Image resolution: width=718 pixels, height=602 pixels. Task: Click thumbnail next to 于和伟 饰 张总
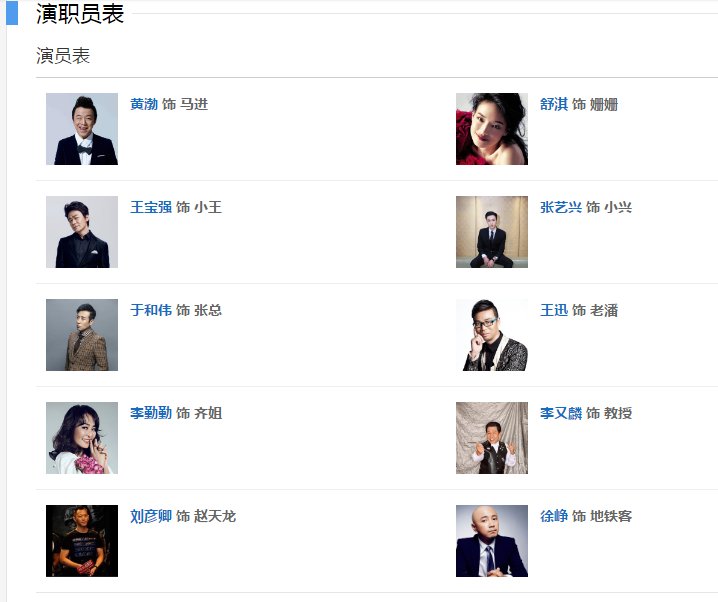82,335
